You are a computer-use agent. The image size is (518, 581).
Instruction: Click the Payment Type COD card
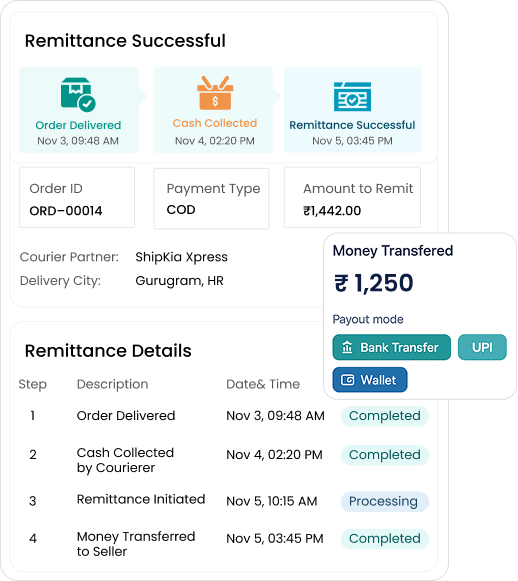(x=211, y=199)
